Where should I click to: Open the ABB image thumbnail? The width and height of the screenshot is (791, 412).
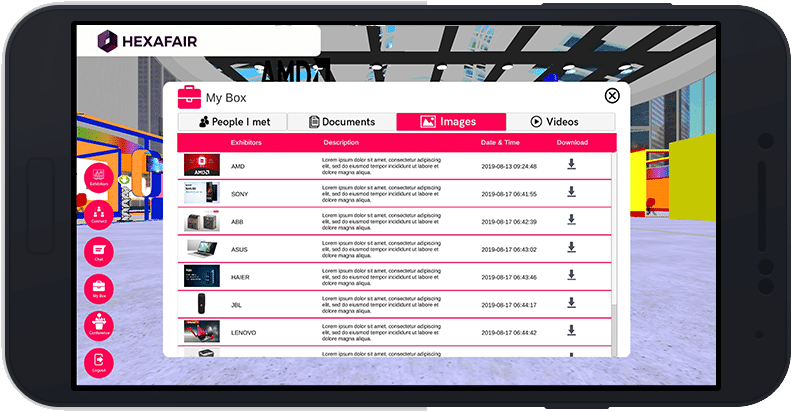202,221
